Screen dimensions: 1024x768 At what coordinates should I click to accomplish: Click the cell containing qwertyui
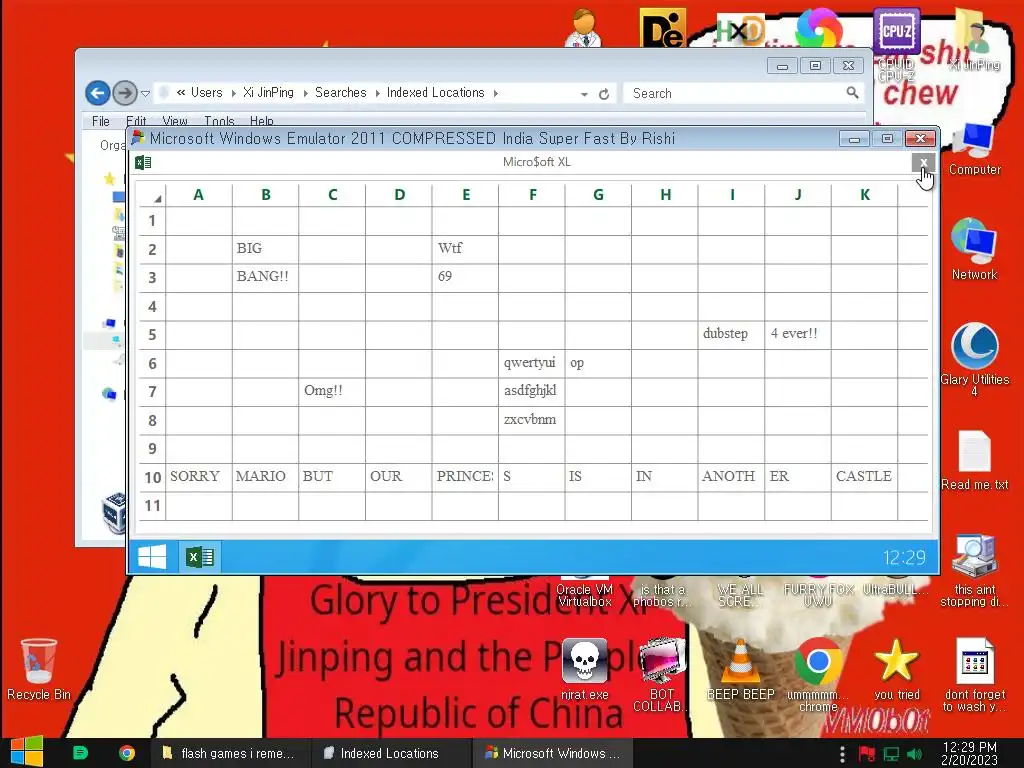click(532, 363)
